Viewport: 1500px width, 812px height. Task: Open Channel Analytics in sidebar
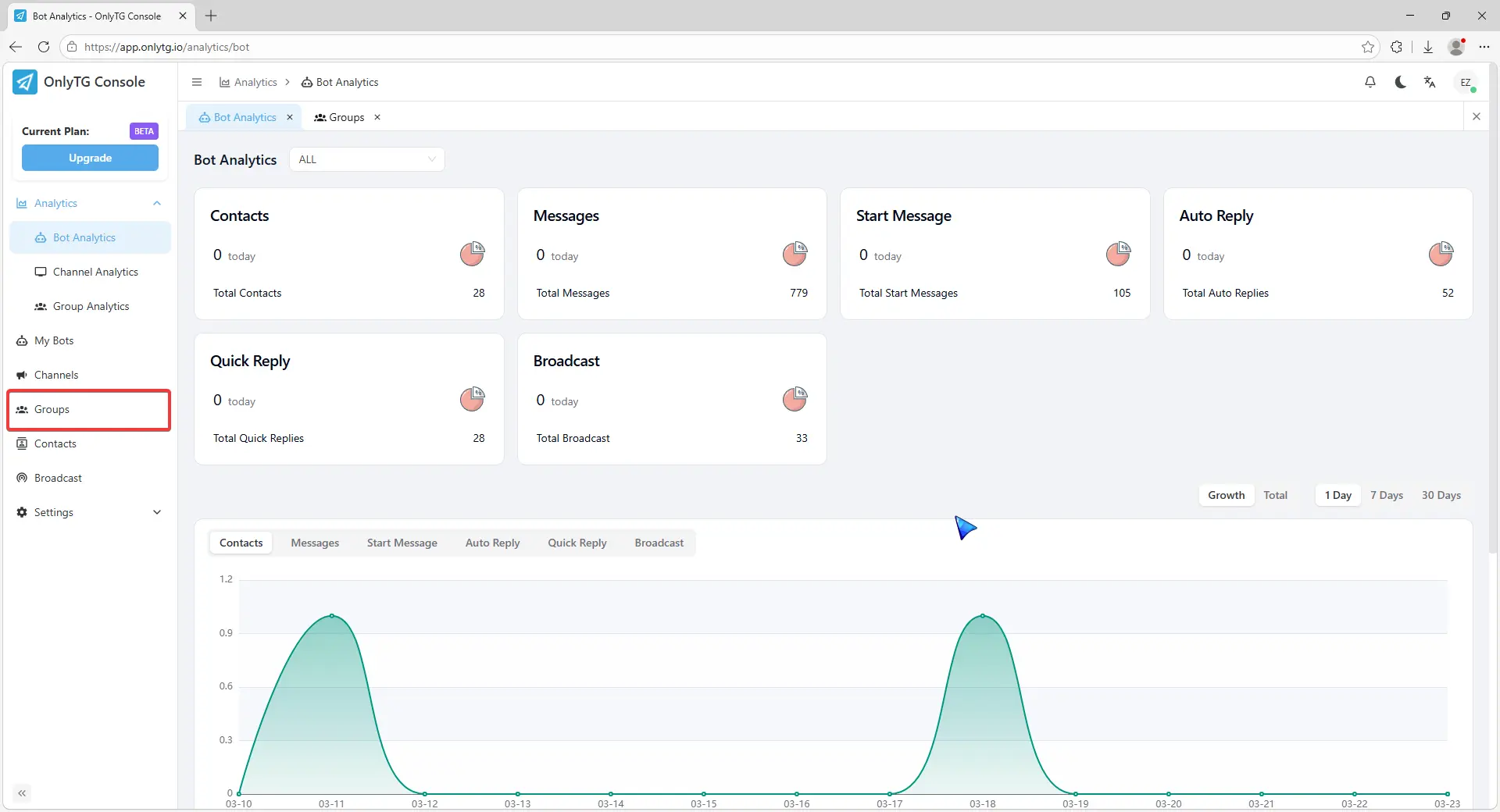pyautogui.click(x=95, y=272)
